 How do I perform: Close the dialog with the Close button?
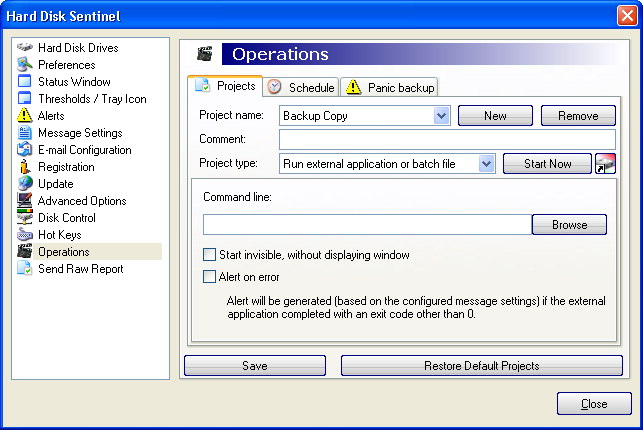(594, 404)
